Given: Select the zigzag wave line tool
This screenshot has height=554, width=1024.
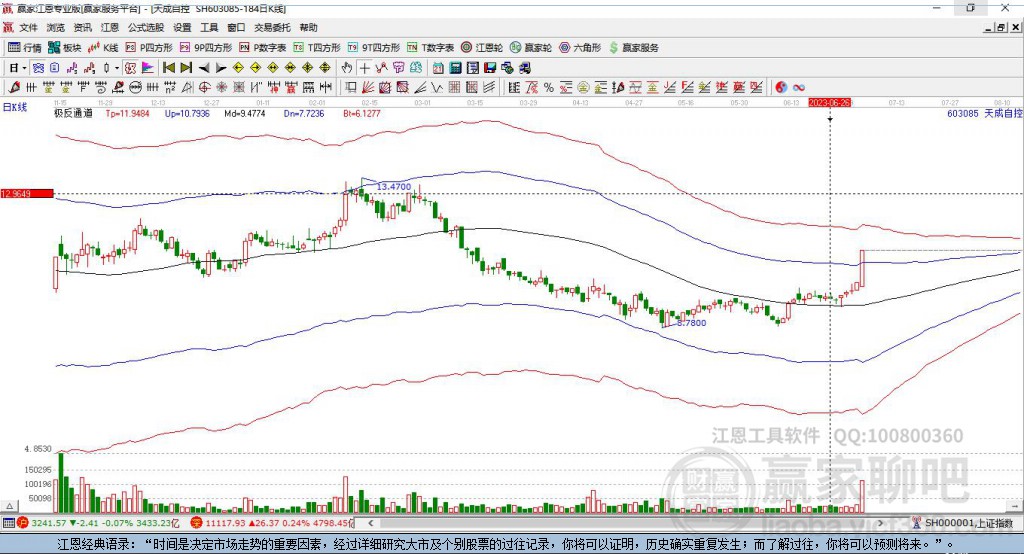Looking at the screenshot, I should pyautogui.click(x=437, y=88).
